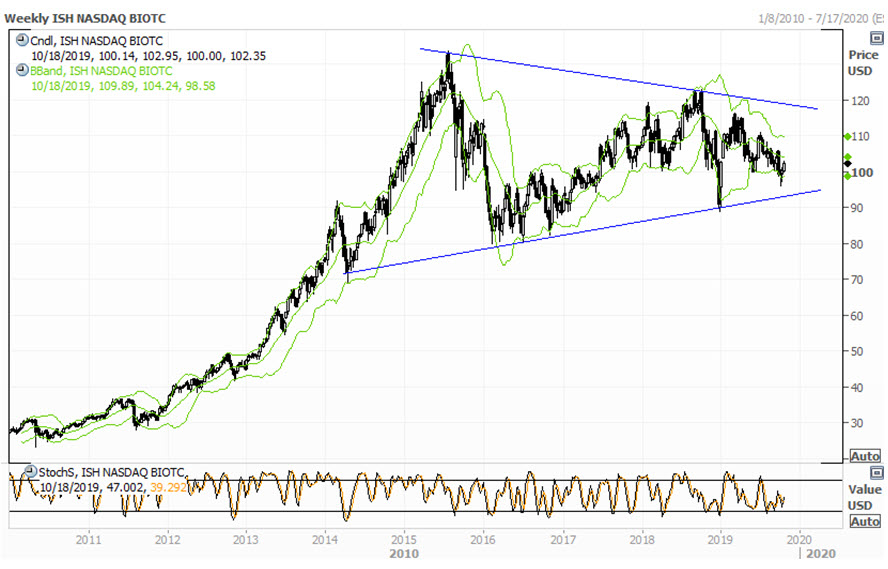Image resolution: width=888 pixels, height=569 pixels.
Task: Click the 110 price axis label
Action: point(860,136)
